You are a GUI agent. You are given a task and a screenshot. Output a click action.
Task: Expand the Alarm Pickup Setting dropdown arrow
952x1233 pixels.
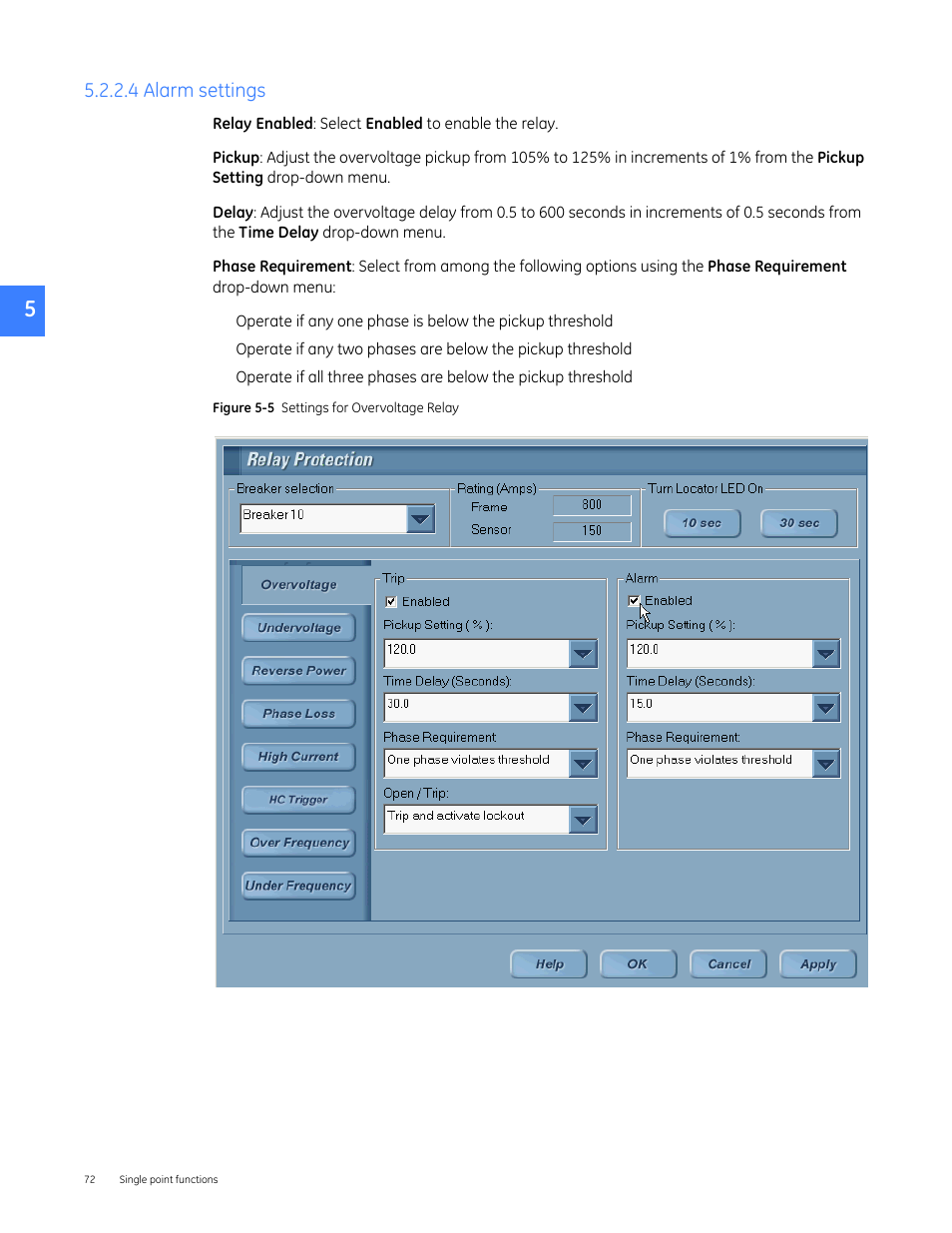point(825,654)
